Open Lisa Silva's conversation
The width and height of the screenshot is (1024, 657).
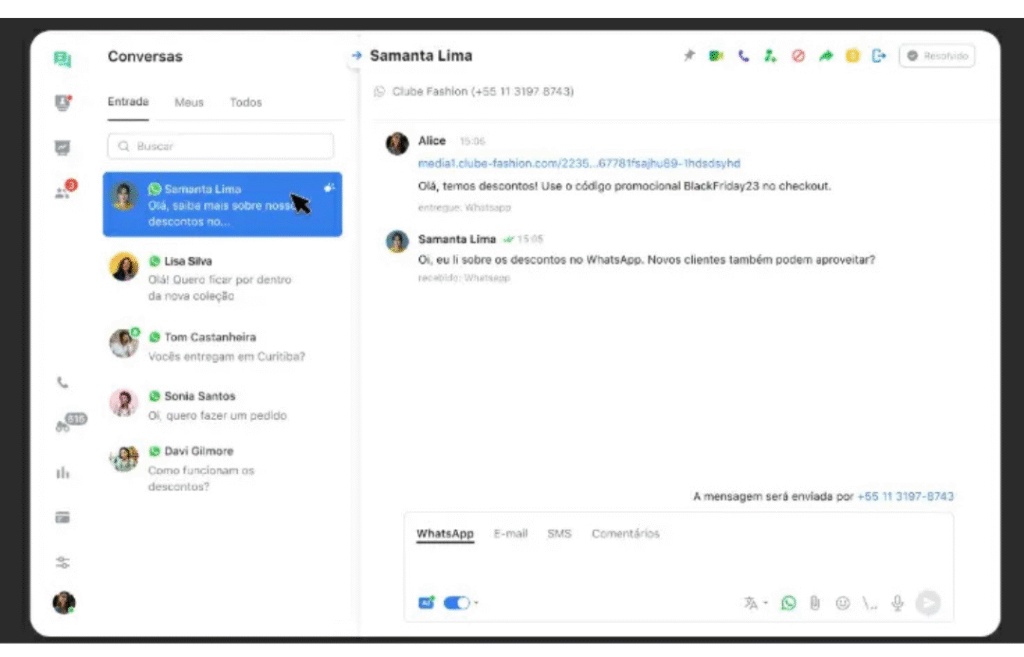[222, 278]
